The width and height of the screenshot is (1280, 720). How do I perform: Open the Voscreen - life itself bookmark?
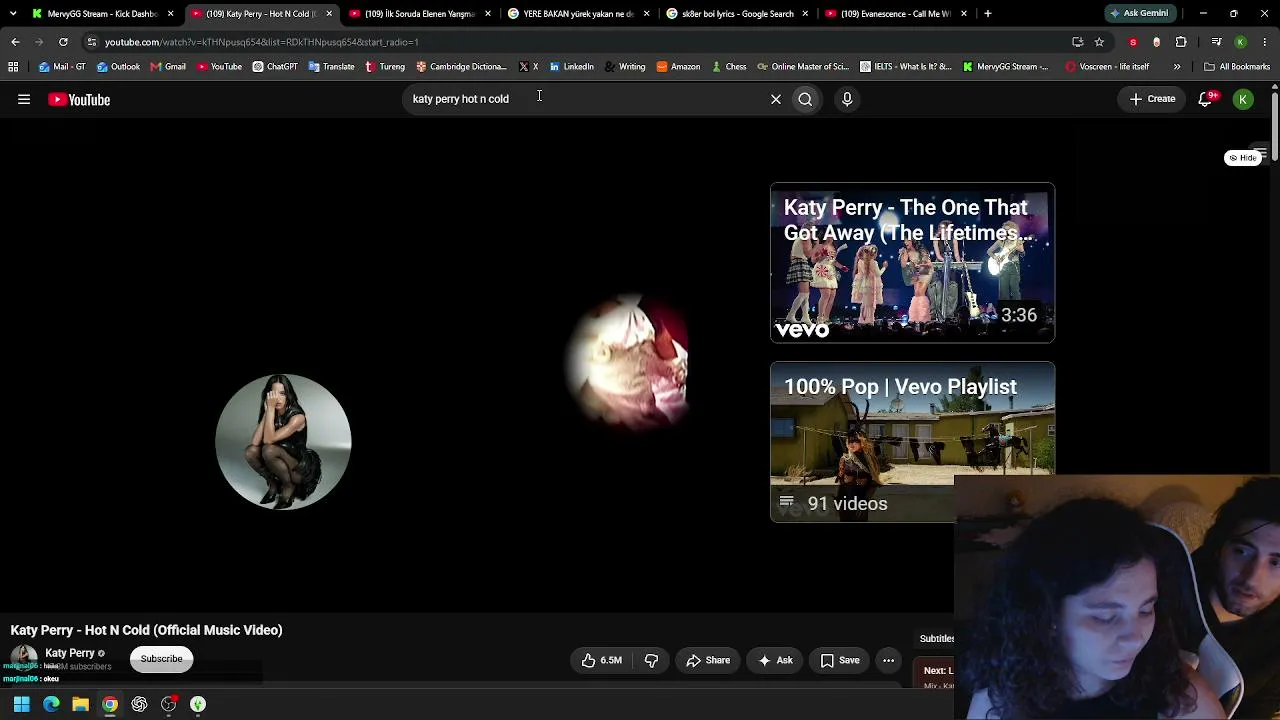tap(1107, 67)
